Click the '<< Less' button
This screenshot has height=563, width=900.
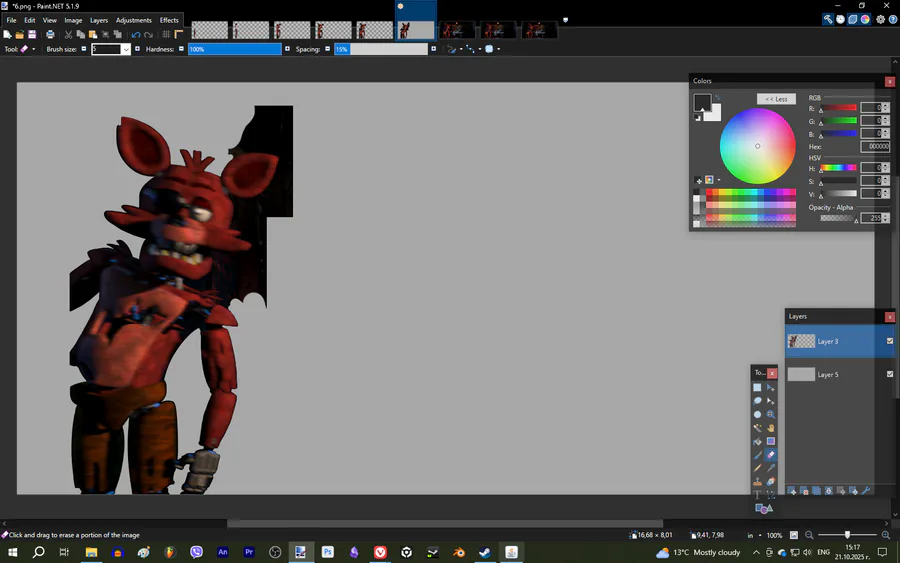(776, 99)
